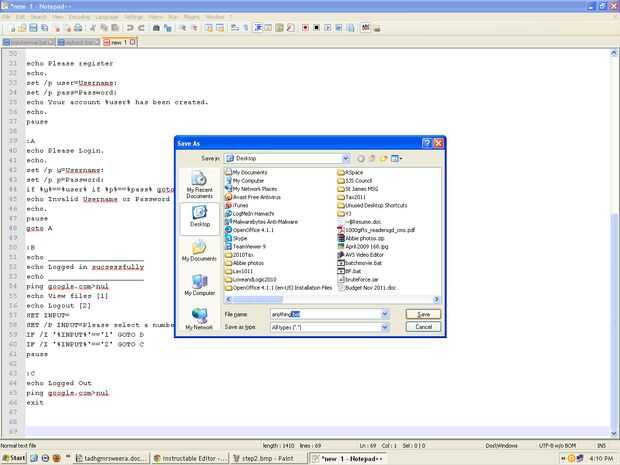
Task: Expand the File name dropdown arrow
Action: [384, 314]
